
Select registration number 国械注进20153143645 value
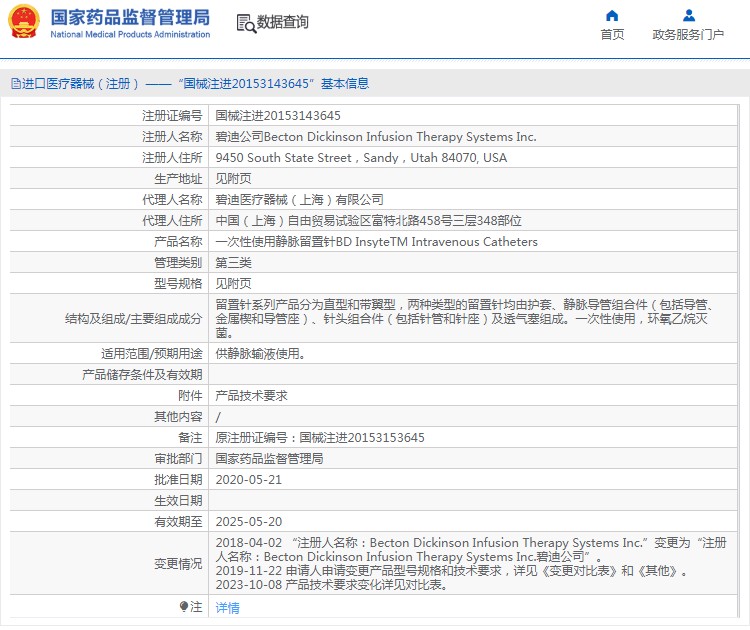click(278, 115)
